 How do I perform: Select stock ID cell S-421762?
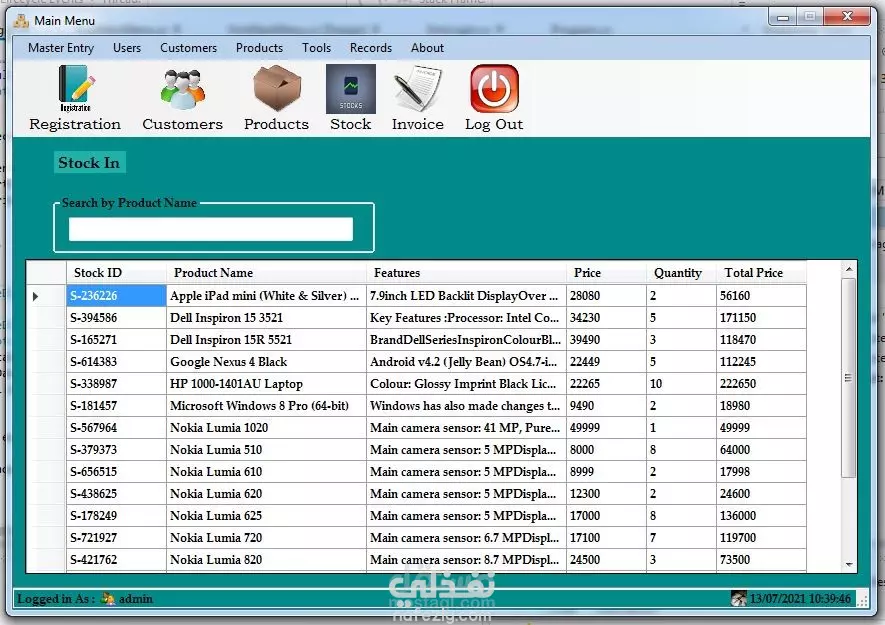point(116,560)
